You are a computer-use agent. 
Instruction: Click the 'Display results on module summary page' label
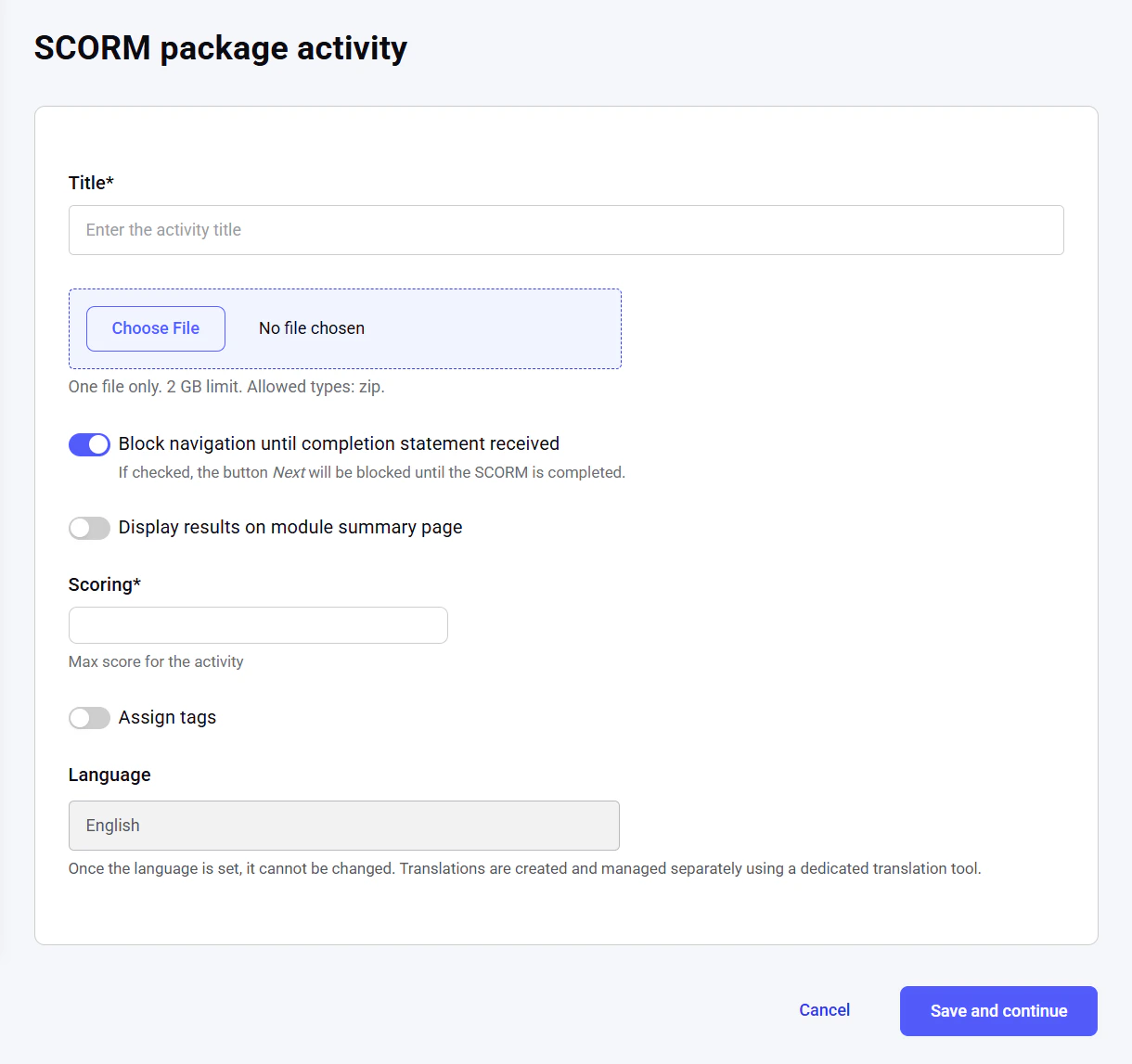pyautogui.click(x=290, y=527)
